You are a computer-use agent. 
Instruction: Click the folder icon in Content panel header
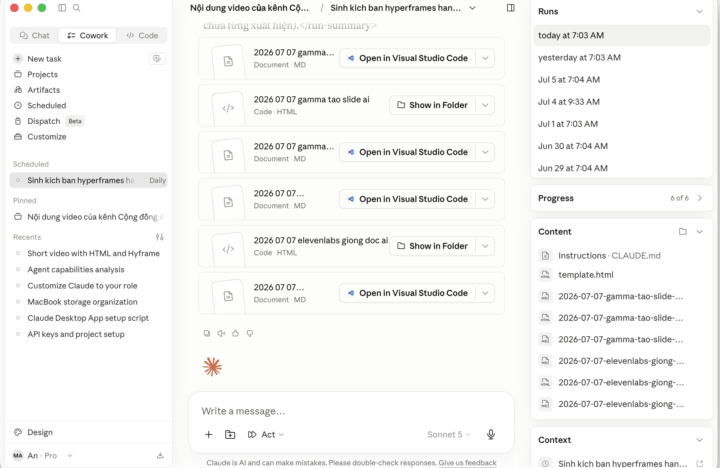tap(683, 231)
